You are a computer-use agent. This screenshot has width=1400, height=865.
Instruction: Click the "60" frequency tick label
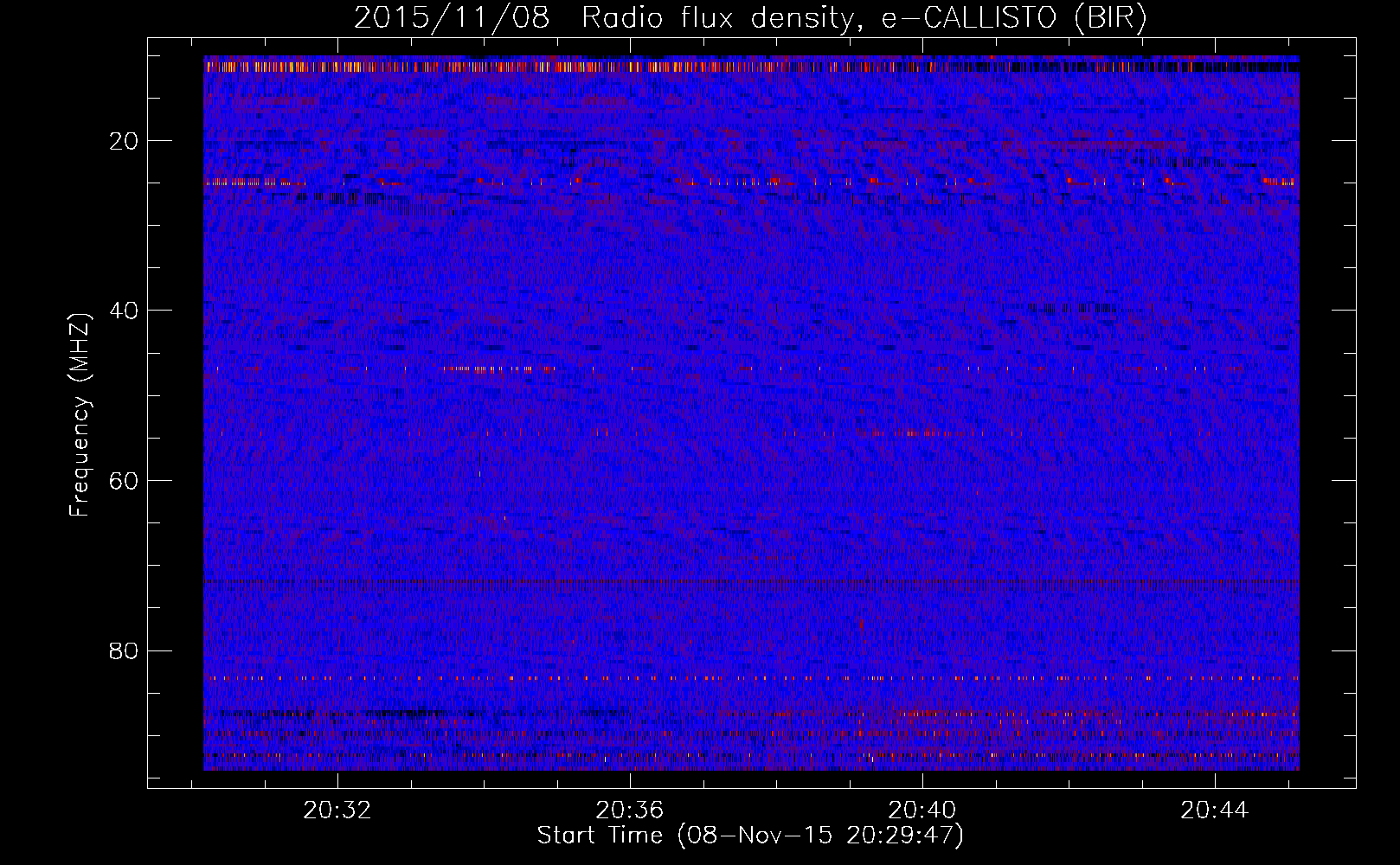tap(125, 481)
